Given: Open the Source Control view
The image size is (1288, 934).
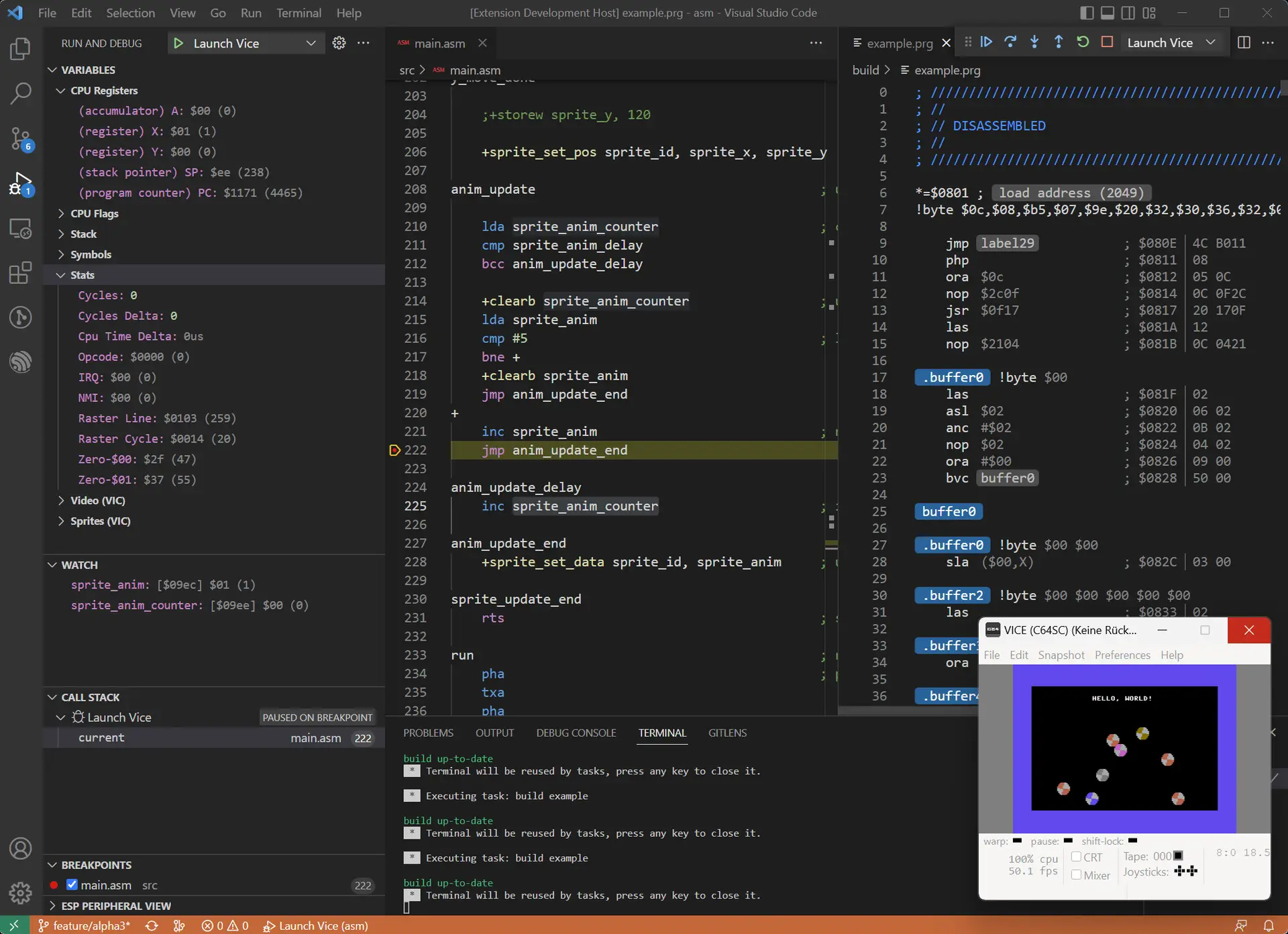Looking at the screenshot, I should point(20,138).
